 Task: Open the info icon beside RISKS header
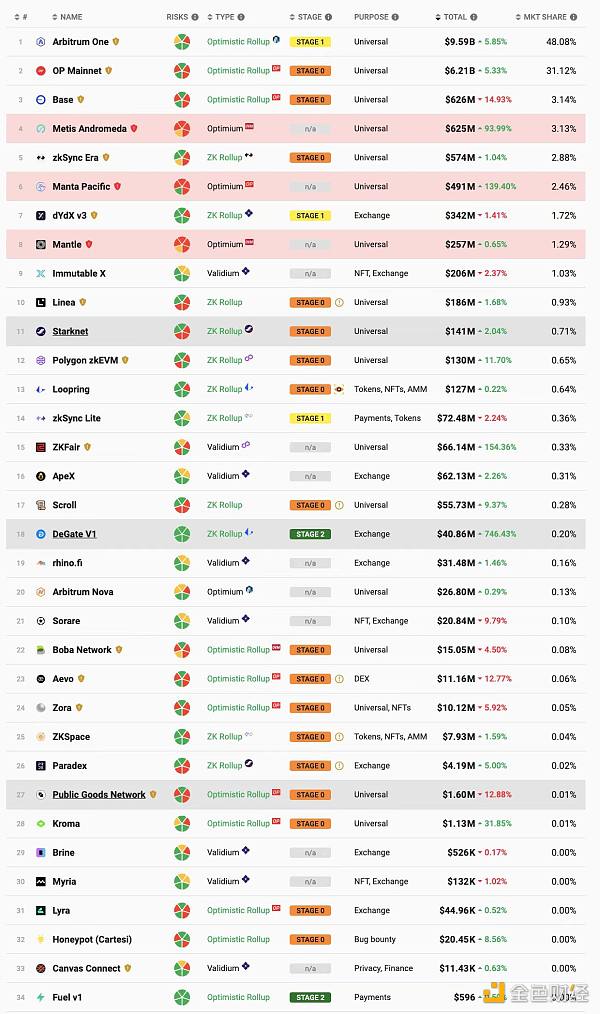point(195,17)
